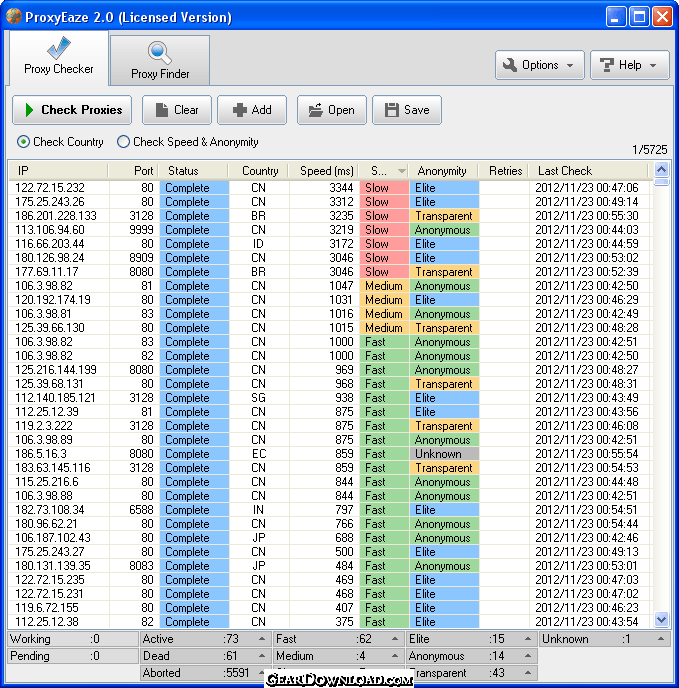Click the Pending :0 status entry
The image size is (679, 688).
tap(73, 656)
